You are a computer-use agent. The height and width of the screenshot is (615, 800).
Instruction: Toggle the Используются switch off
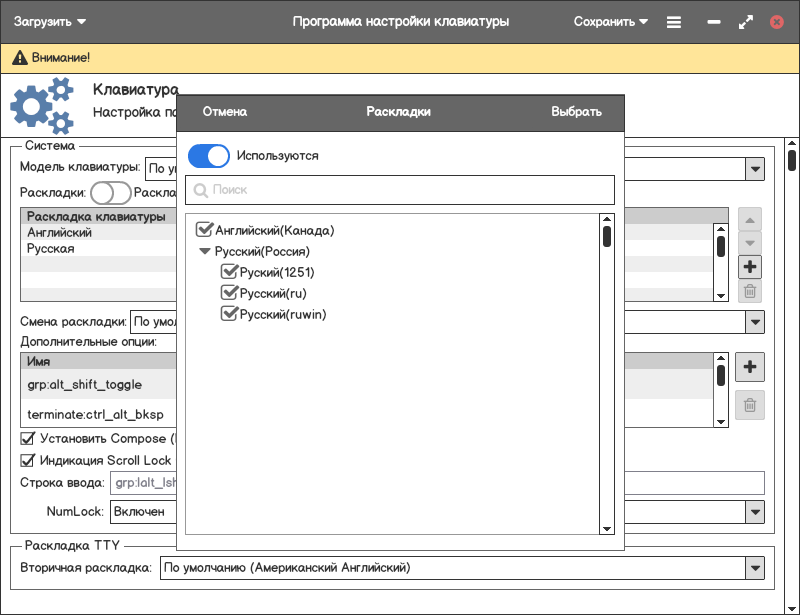[x=209, y=156]
